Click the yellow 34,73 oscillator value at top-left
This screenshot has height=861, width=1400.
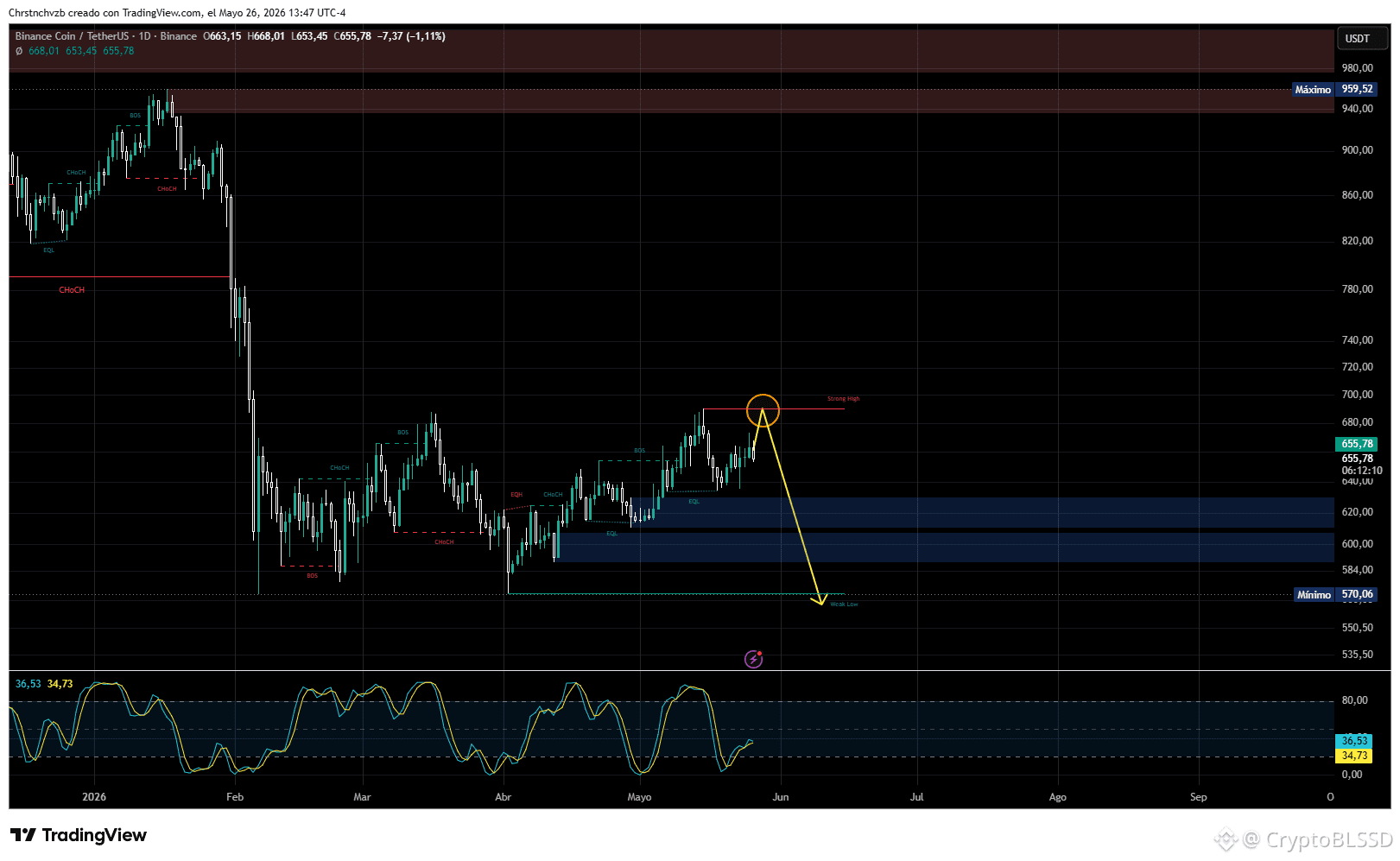pos(60,684)
